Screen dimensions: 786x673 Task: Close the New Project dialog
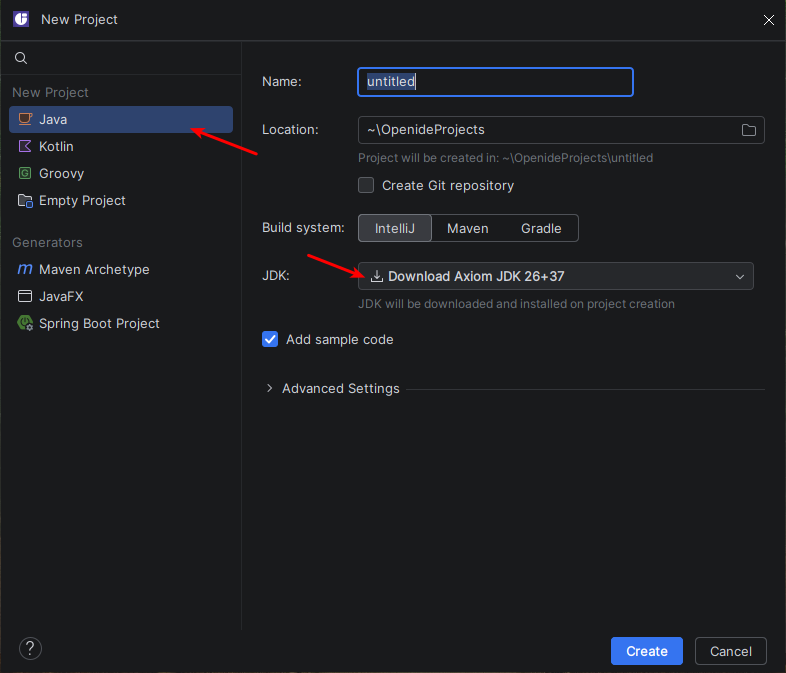(768, 20)
